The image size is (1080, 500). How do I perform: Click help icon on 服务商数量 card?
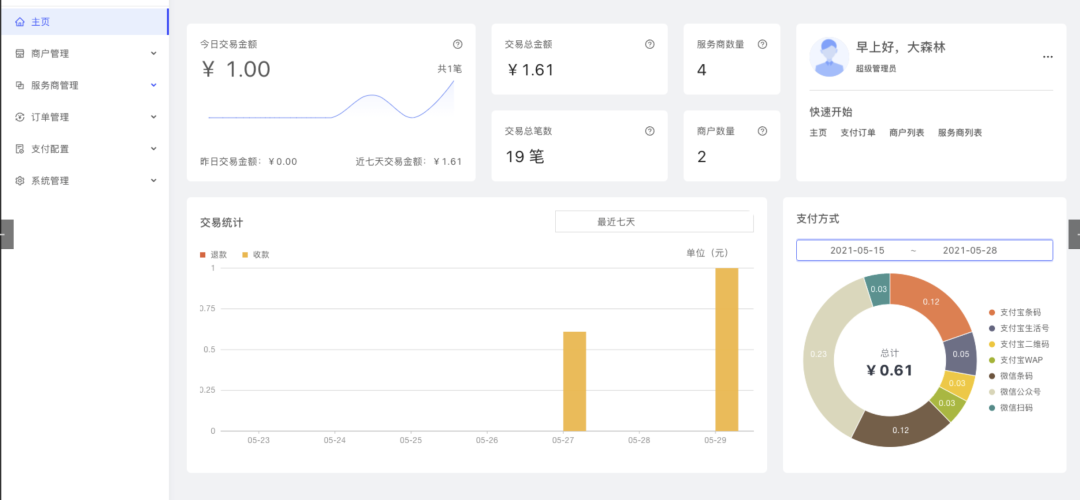[763, 44]
